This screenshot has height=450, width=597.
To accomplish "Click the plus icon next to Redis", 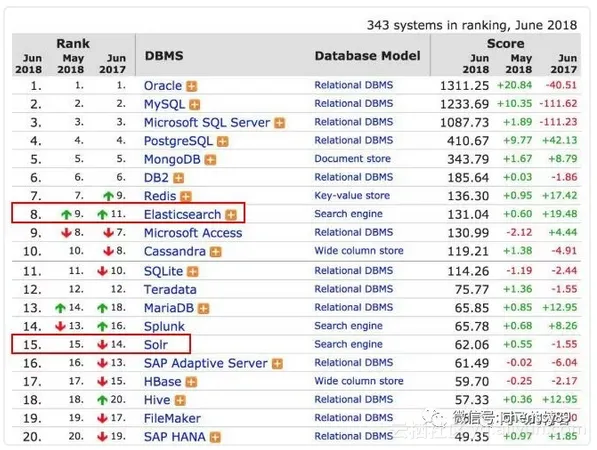I will tap(186, 196).
